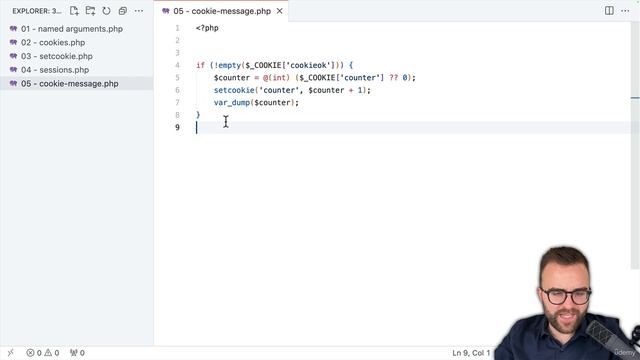Collapse all folders in Explorer
The image size is (640, 360).
click(122, 11)
